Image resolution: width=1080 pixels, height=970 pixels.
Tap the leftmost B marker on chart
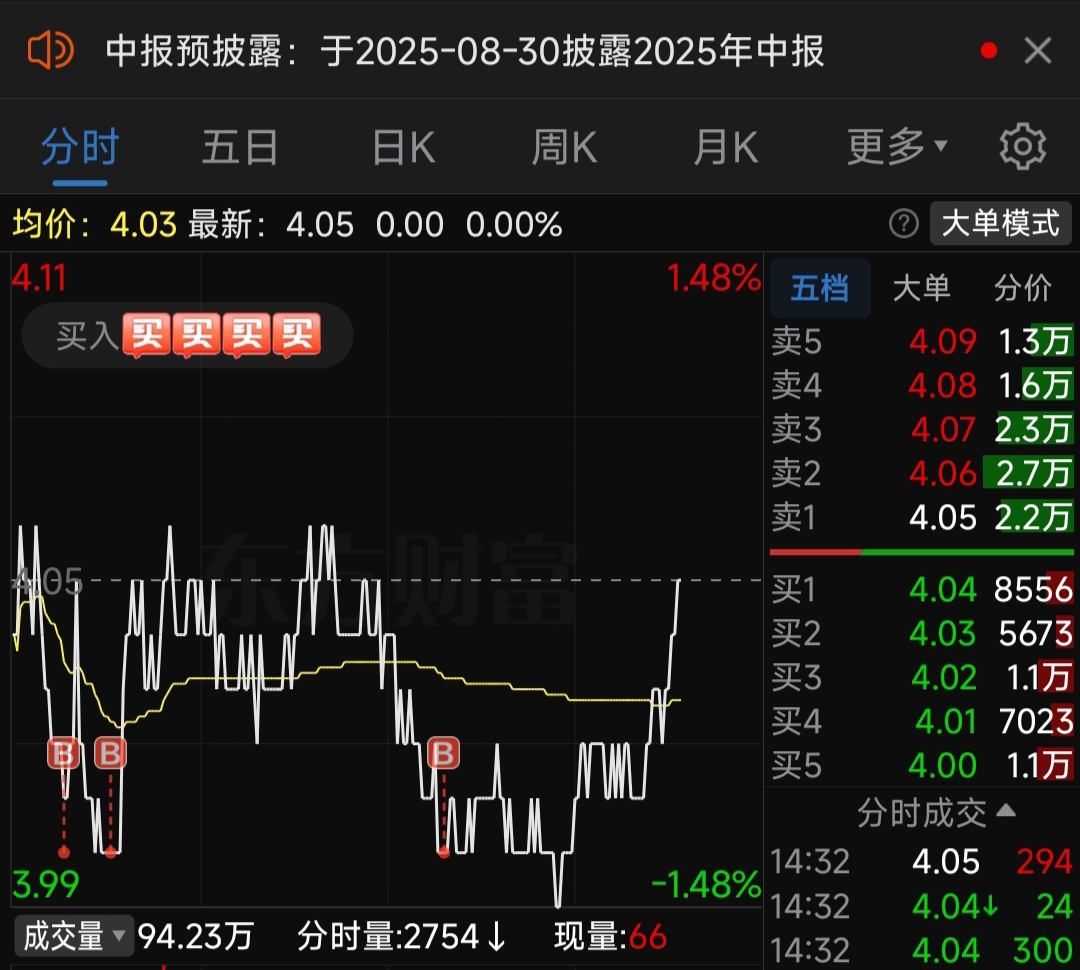(x=63, y=753)
